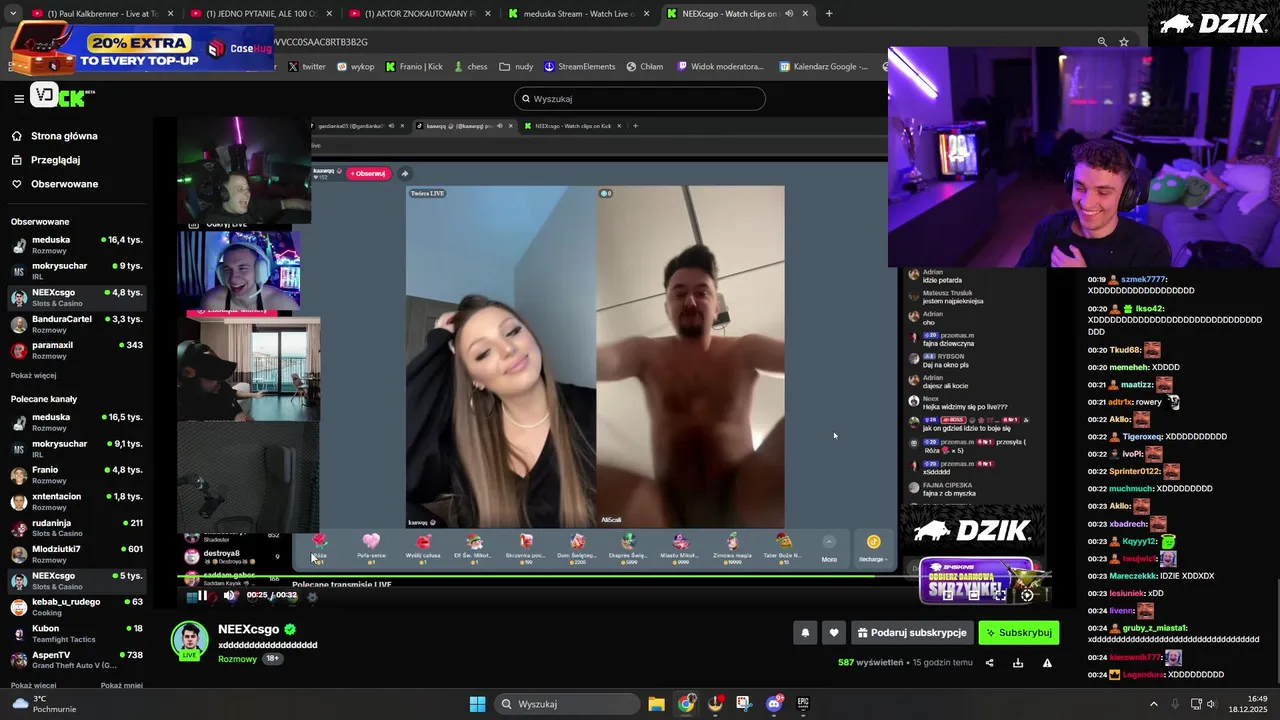1280x720 pixels.
Task: Expand More gifts in embedded stream
Action: (x=829, y=548)
